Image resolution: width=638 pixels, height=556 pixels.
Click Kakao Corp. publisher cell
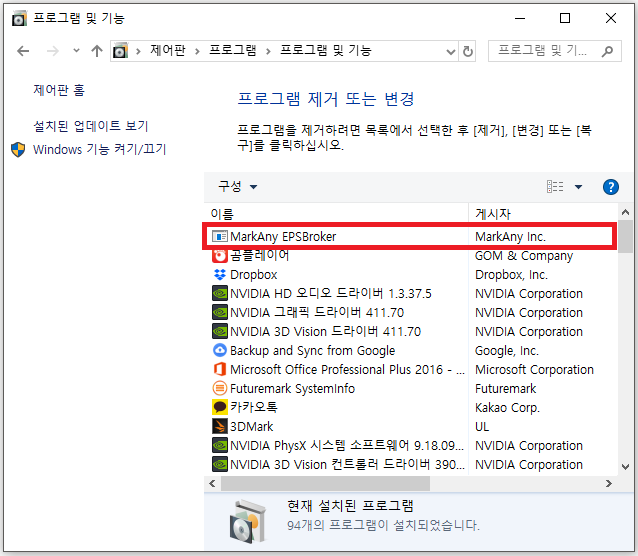tap(507, 408)
